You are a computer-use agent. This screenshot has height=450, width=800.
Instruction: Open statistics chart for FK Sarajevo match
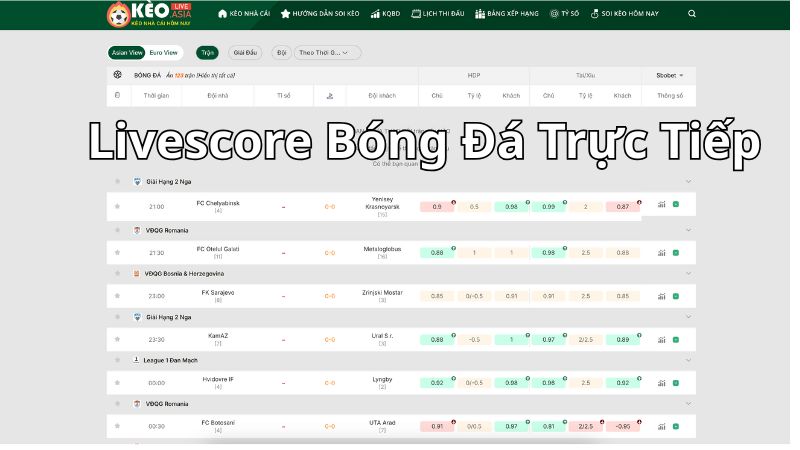tap(662, 296)
